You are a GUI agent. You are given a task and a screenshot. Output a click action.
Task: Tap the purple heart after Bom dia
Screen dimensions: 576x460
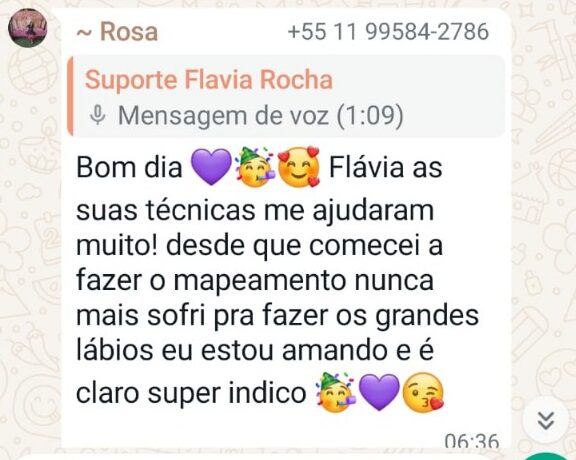point(211,167)
